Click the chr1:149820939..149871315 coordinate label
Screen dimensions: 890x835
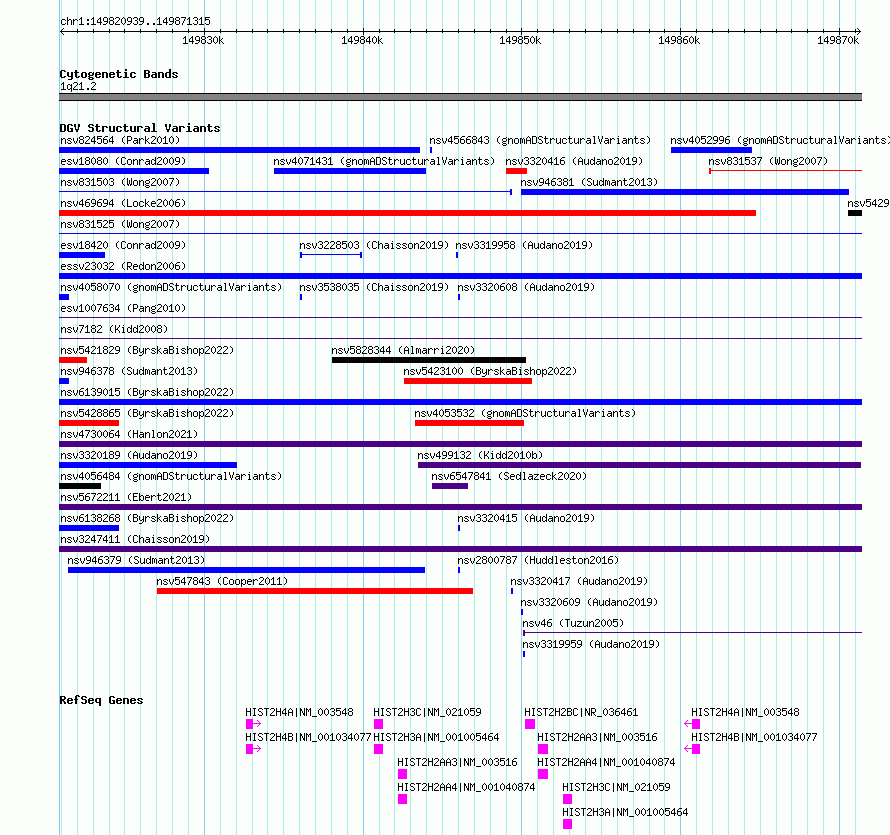coord(135,21)
